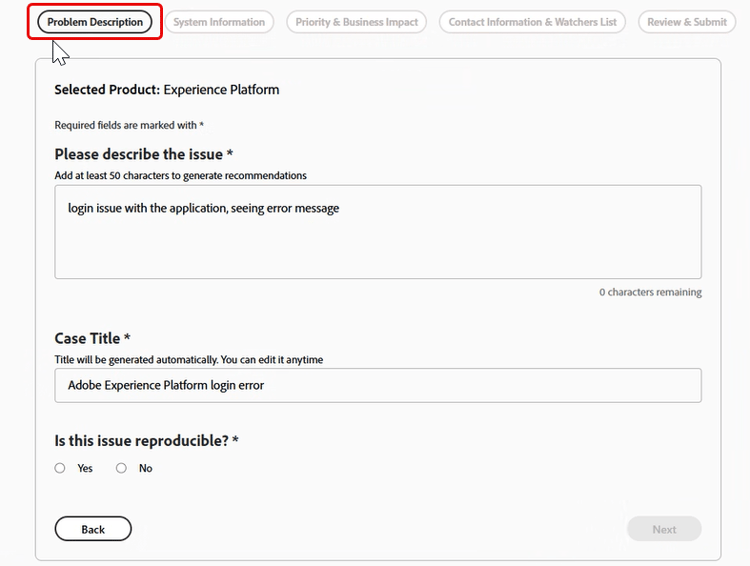The height and width of the screenshot is (566, 750).
Task: Select Yes for issue reproducible
Action: (60, 468)
